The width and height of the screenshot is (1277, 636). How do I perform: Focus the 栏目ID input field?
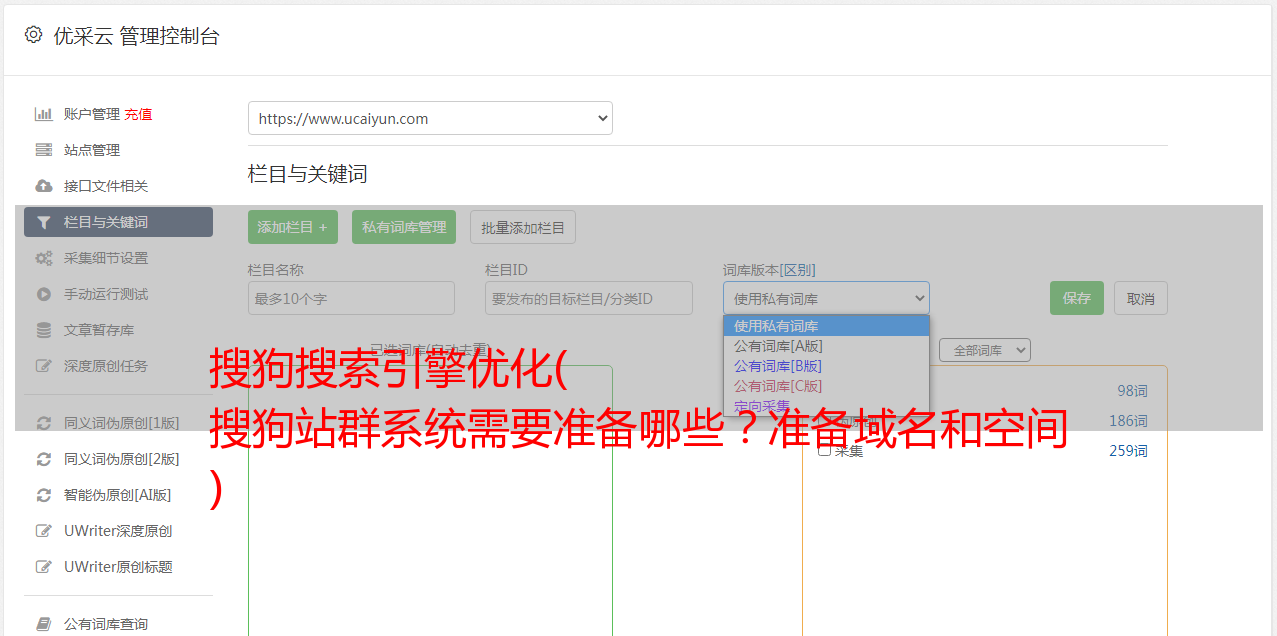pyautogui.click(x=589, y=298)
